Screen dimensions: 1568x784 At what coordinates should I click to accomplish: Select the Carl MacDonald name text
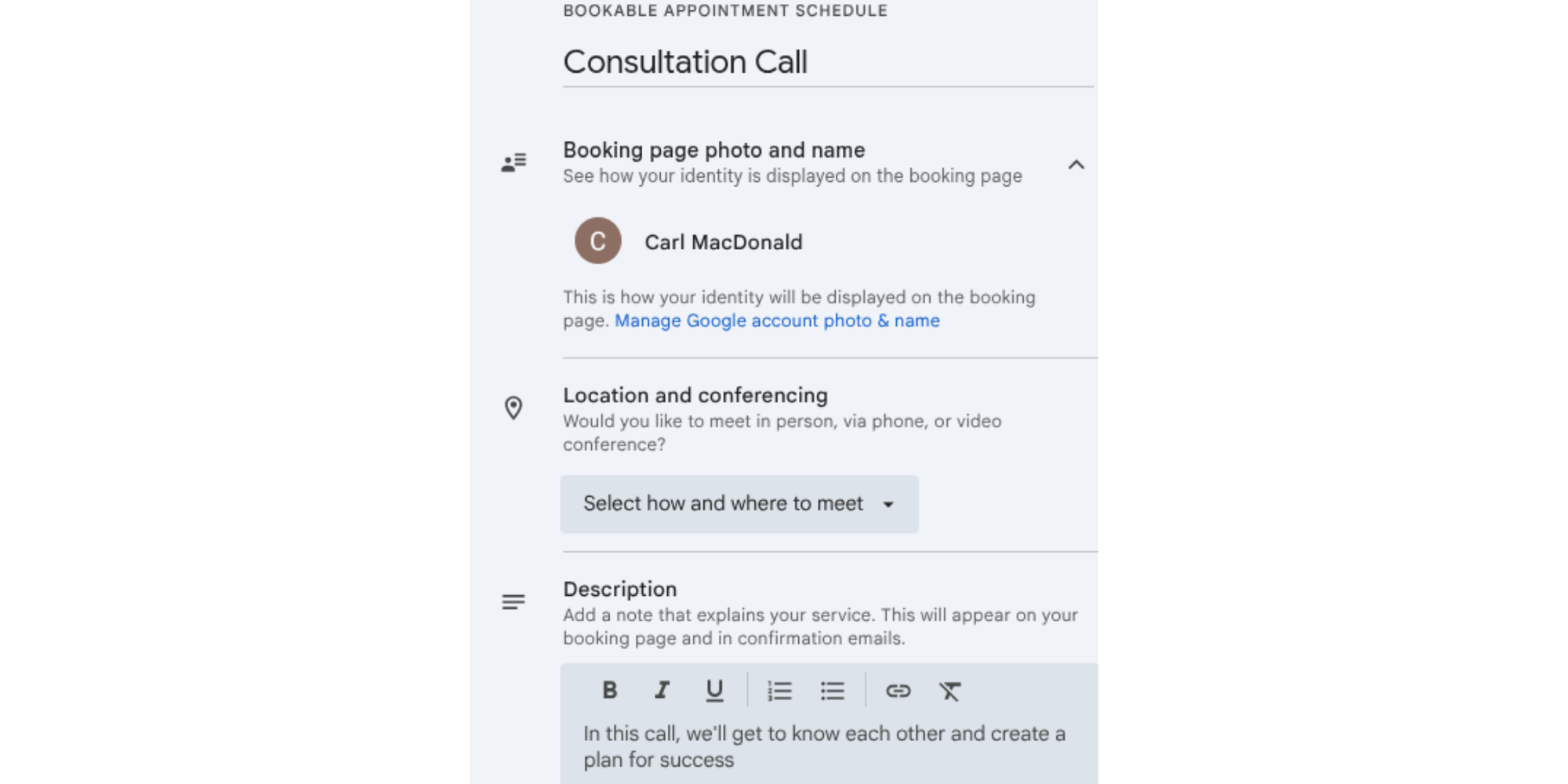pyautogui.click(x=723, y=241)
